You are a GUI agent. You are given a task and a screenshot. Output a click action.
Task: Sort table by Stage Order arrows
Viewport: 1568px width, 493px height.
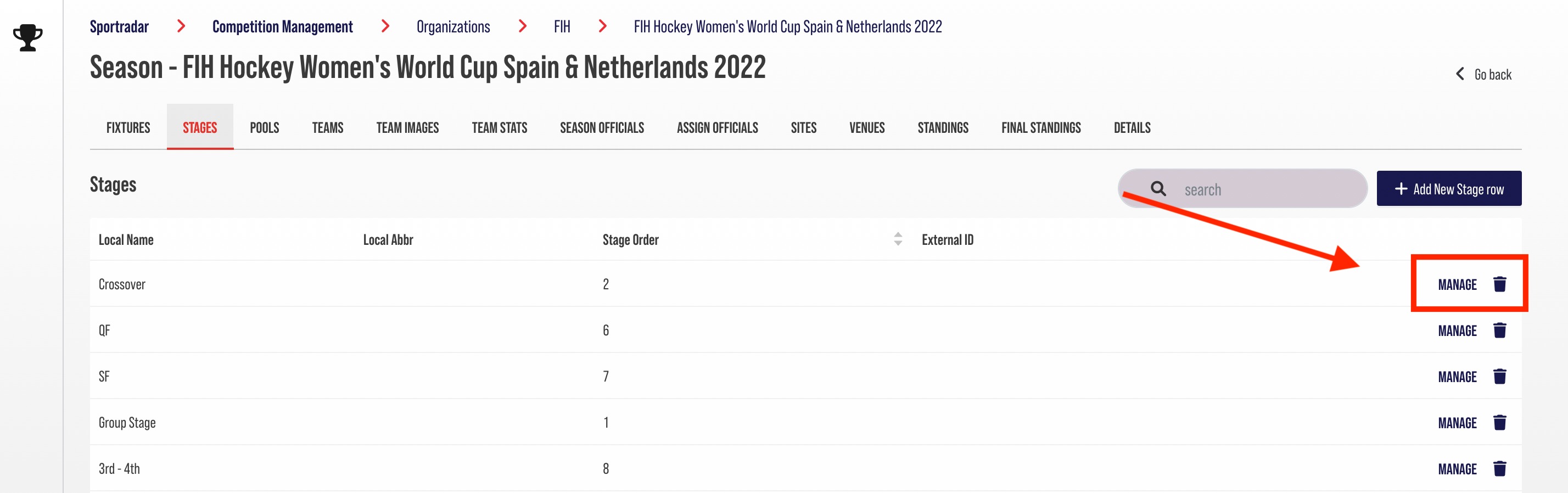click(898, 239)
